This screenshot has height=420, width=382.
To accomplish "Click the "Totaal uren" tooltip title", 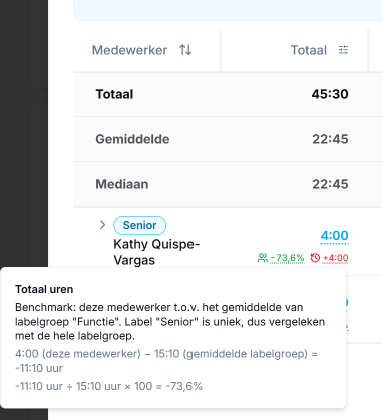I will coord(44,289).
